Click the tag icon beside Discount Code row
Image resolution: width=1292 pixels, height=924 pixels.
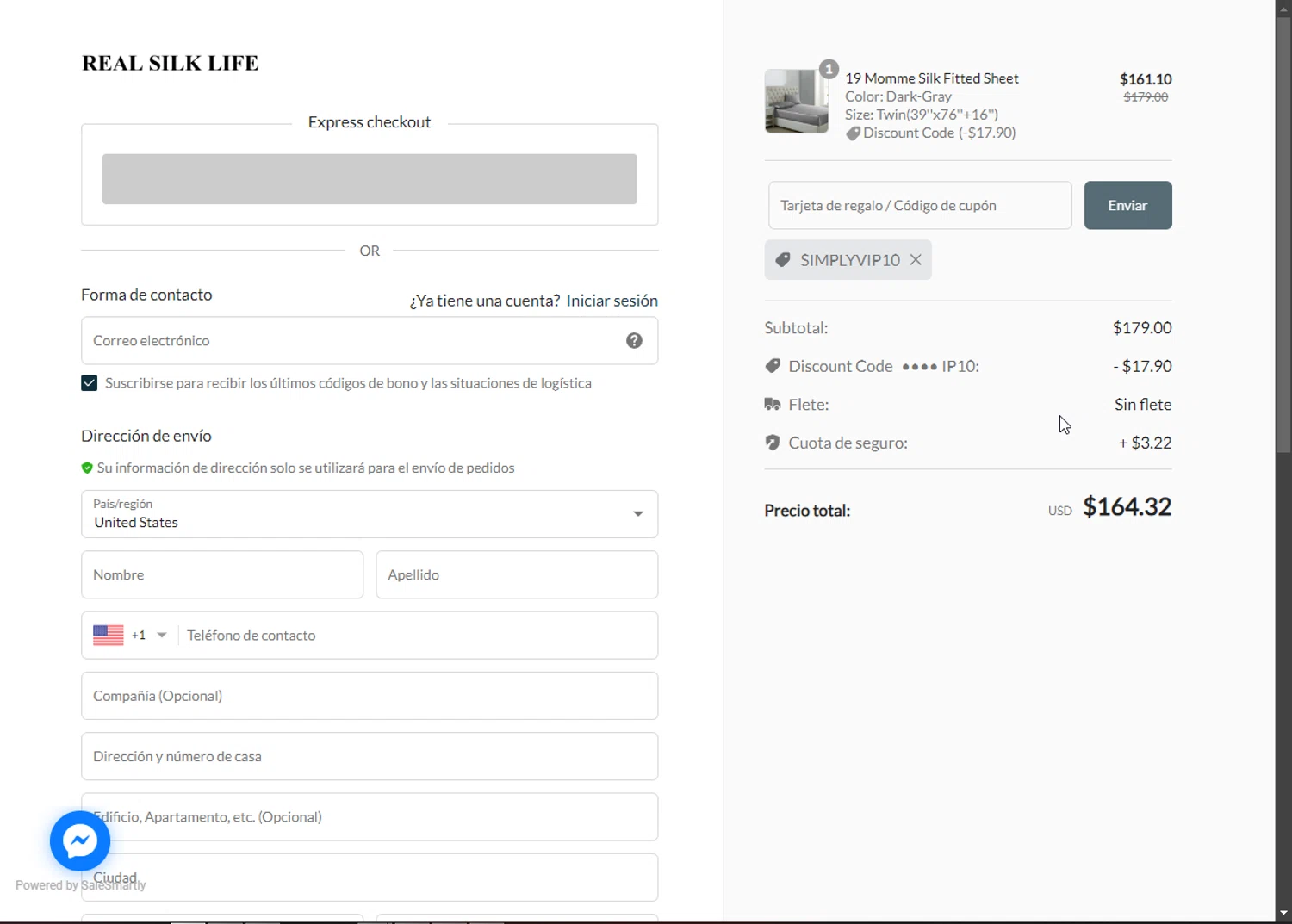tap(773, 366)
